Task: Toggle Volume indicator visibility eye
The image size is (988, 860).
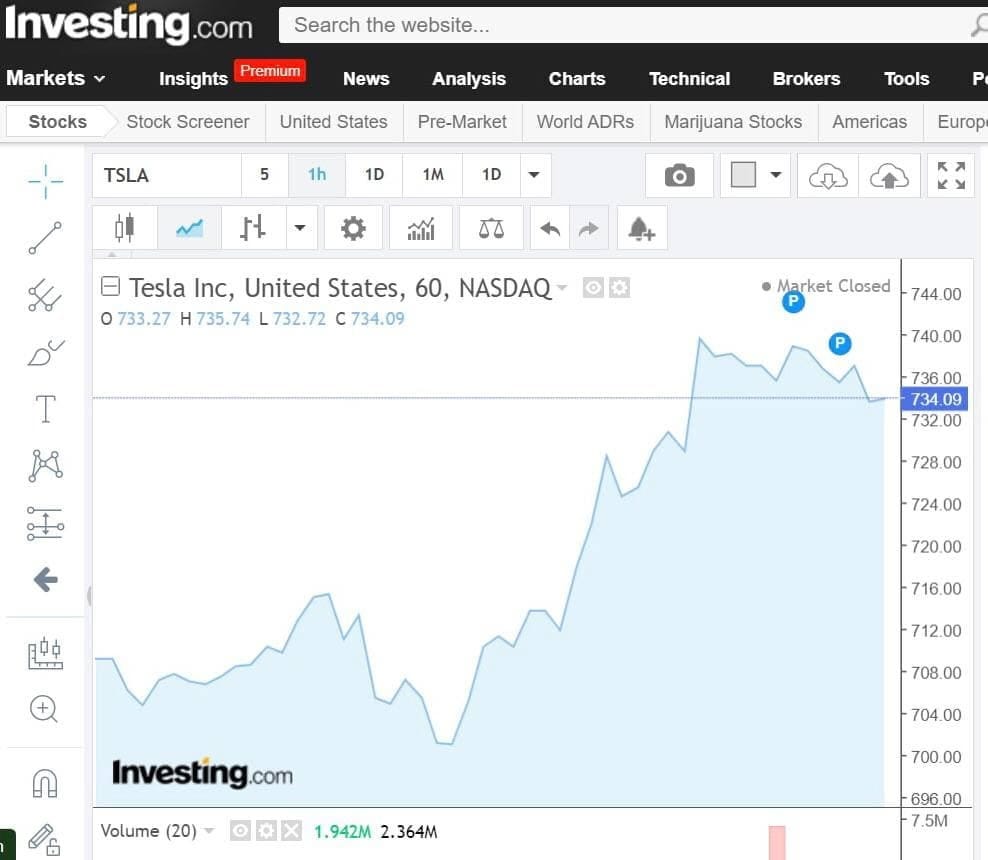Action: [x=240, y=831]
